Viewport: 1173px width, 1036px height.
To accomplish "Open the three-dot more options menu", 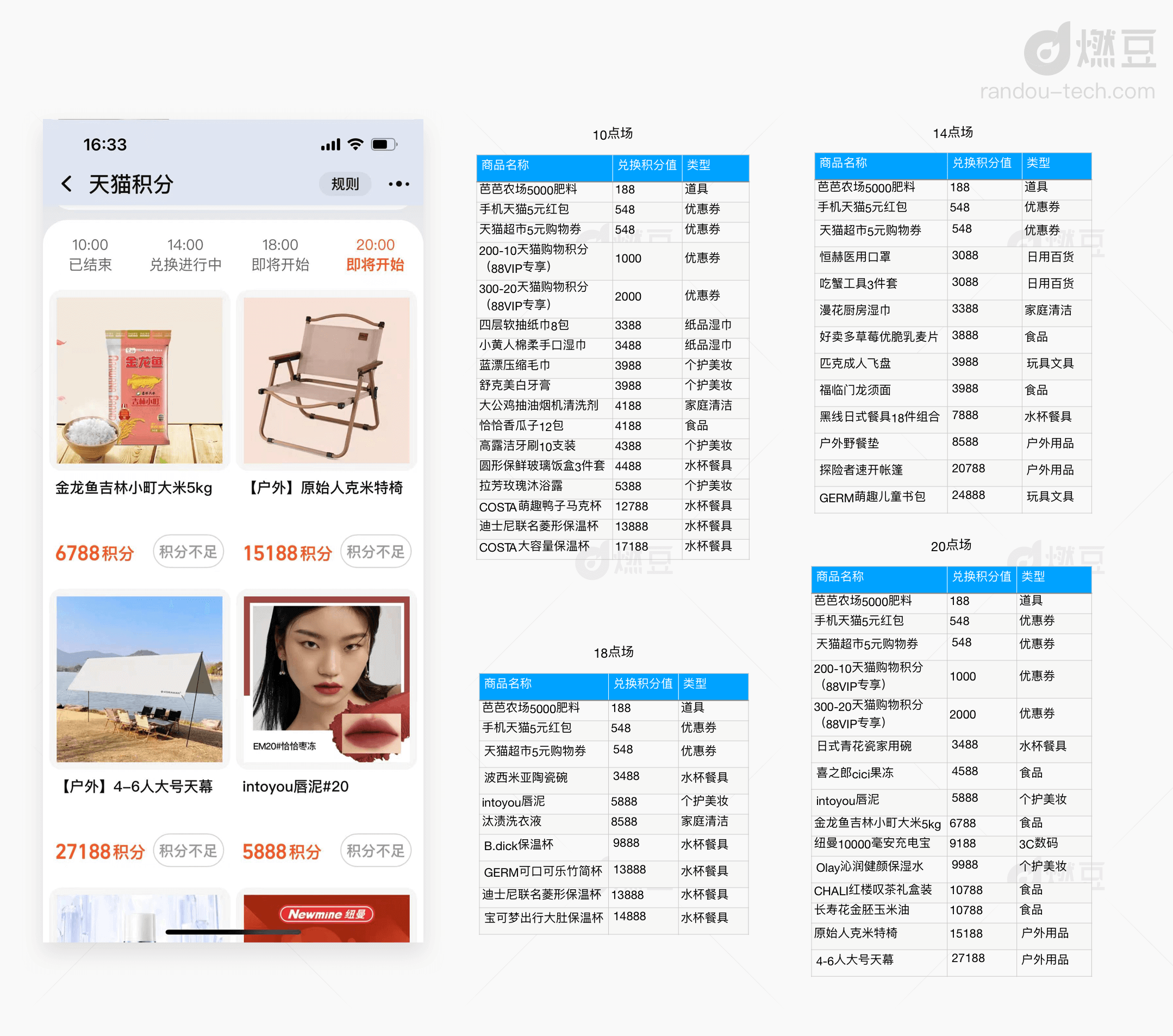I will (399, 184).
